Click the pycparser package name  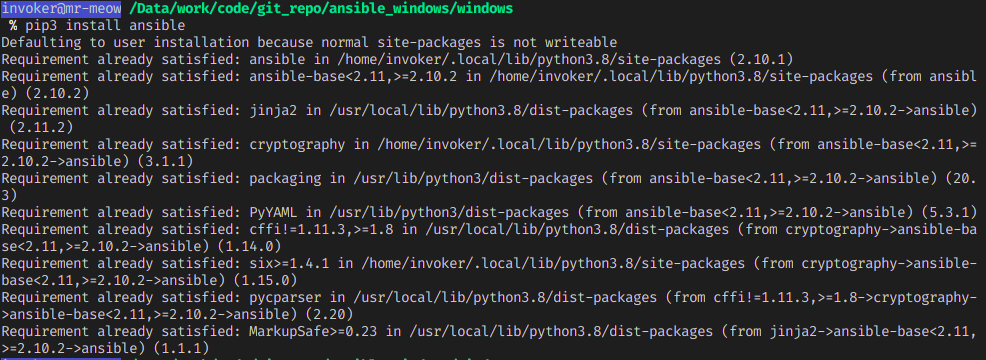point(285,297)
